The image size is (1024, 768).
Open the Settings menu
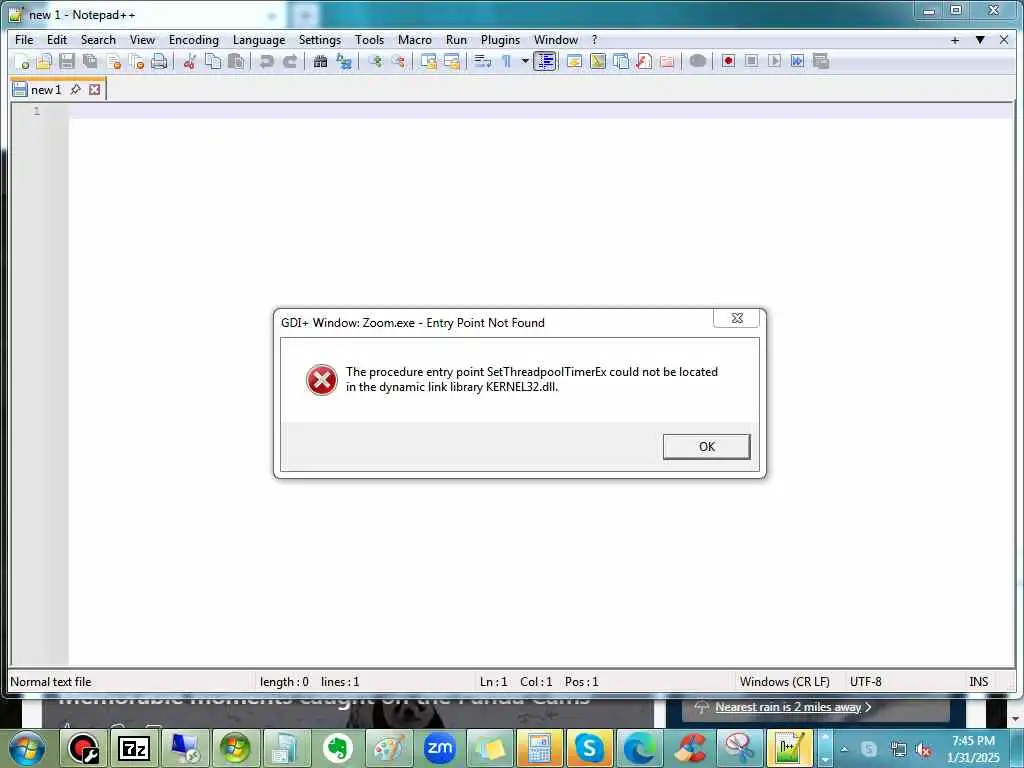[x=320, y=40]
